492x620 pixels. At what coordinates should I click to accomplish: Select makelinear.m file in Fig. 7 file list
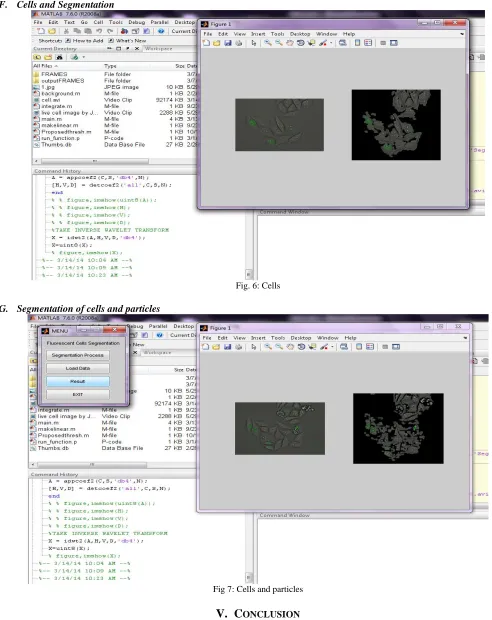coord(113,429)
